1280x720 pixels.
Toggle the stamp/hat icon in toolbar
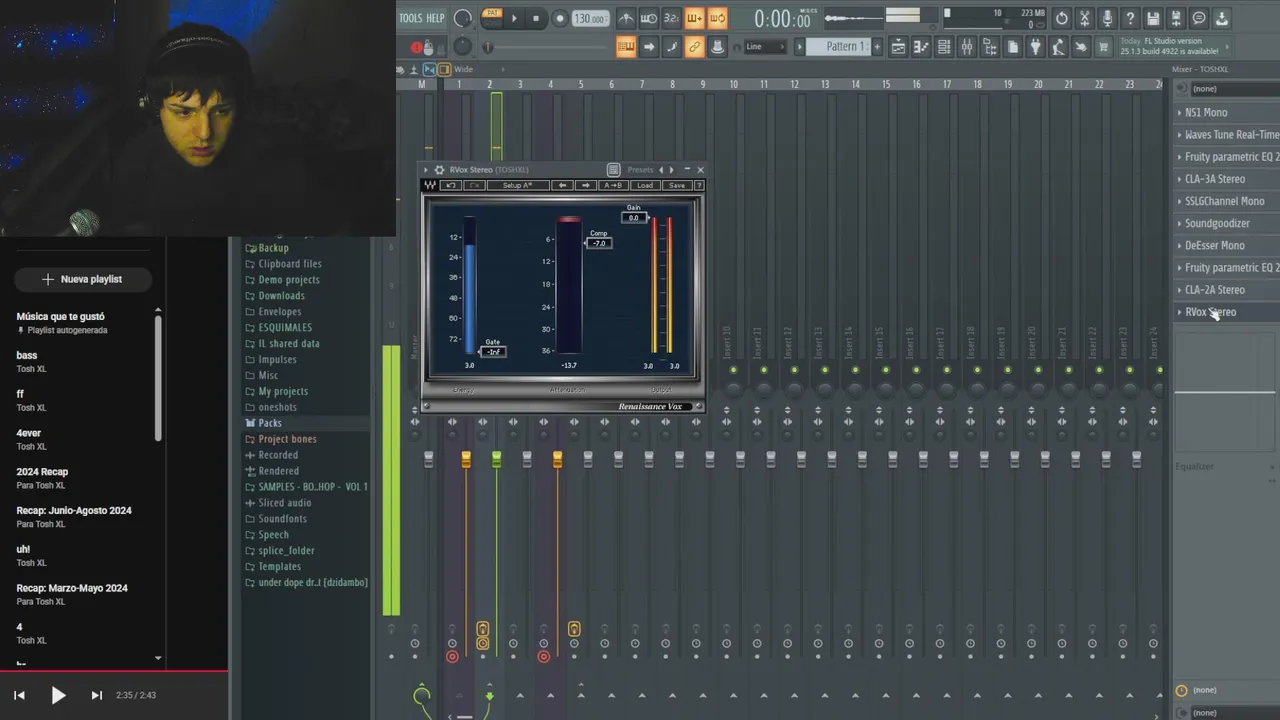717,46
